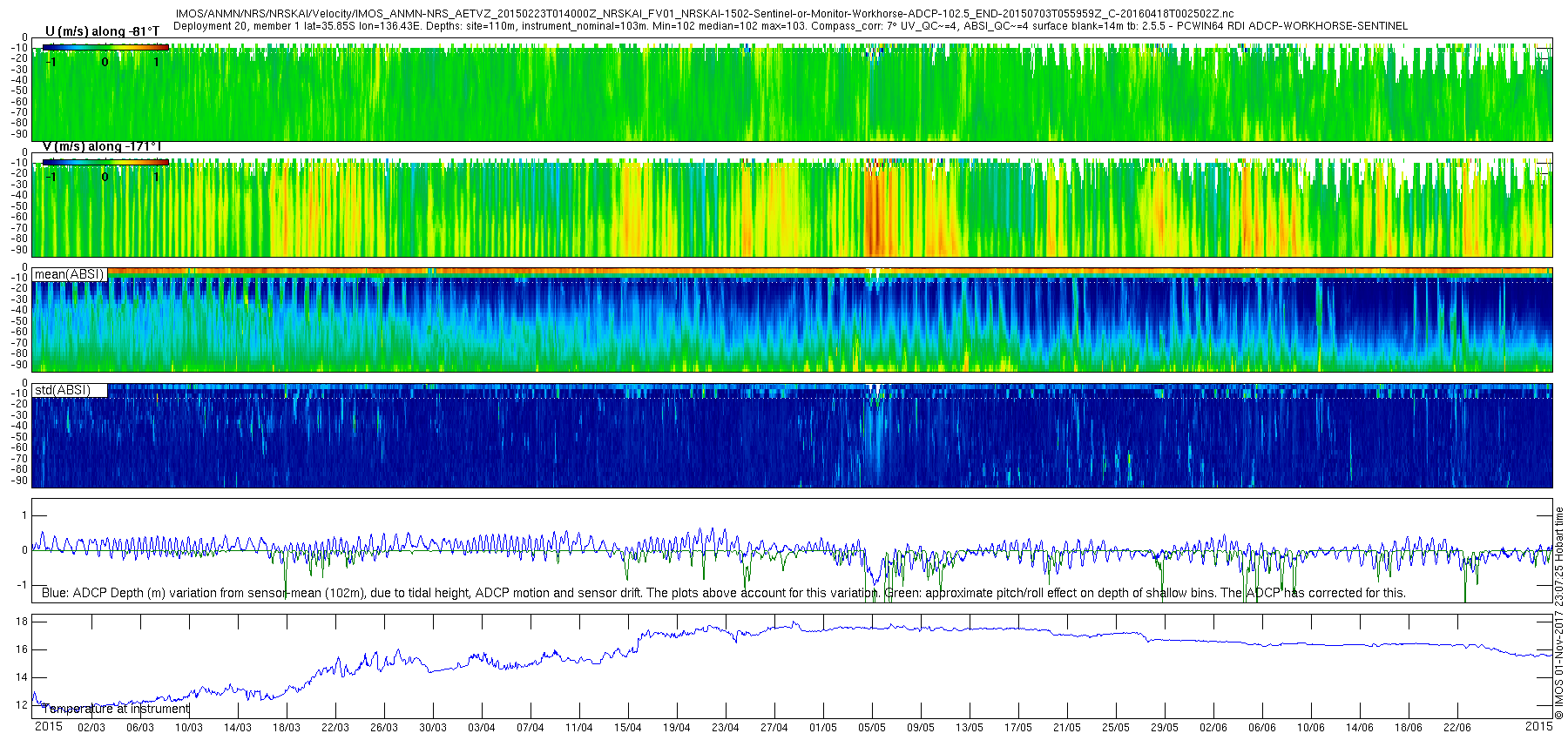Click the '02/03' date tick label
This screenshot has height=740, width=1568.
click(91, 728)
